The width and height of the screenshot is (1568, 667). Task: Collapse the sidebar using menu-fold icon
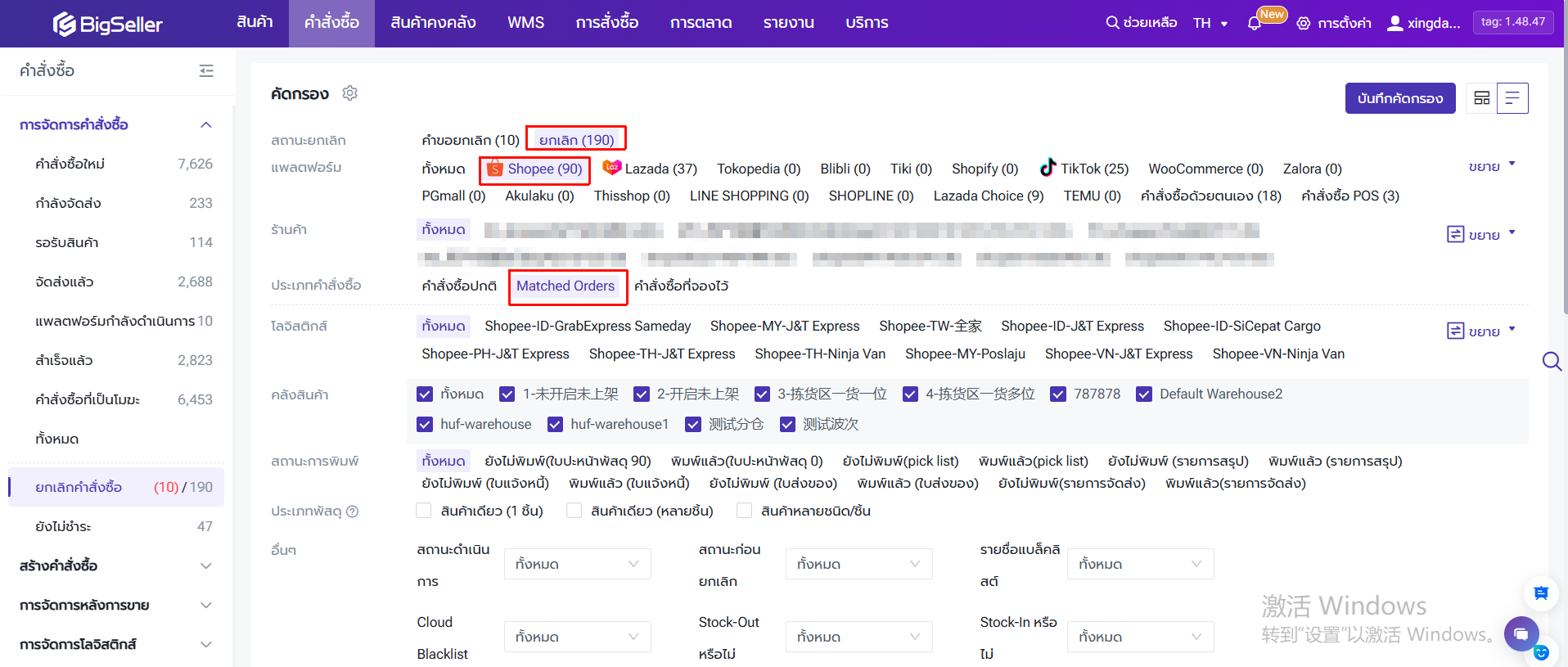(x=206, y=71)
